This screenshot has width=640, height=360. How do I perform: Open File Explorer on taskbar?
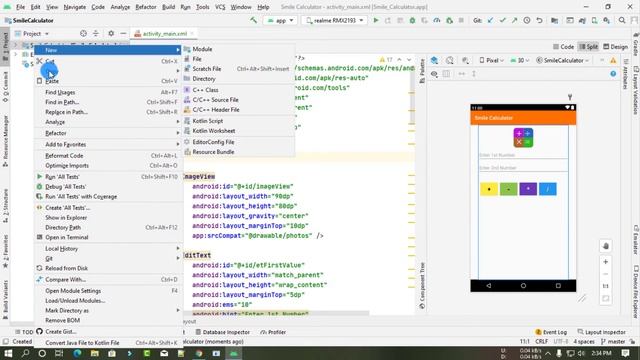[95, 353]
